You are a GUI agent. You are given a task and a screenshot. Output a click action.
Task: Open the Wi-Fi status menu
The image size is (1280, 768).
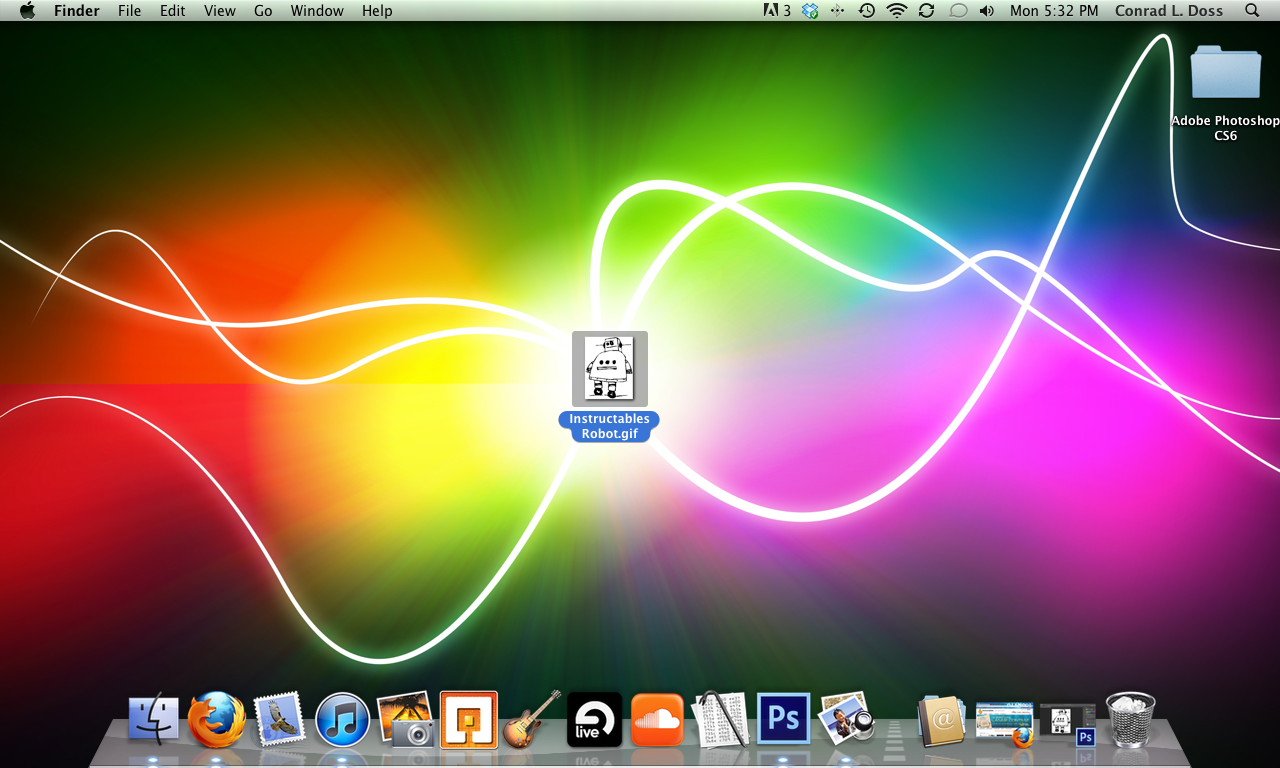click(897, 11)
